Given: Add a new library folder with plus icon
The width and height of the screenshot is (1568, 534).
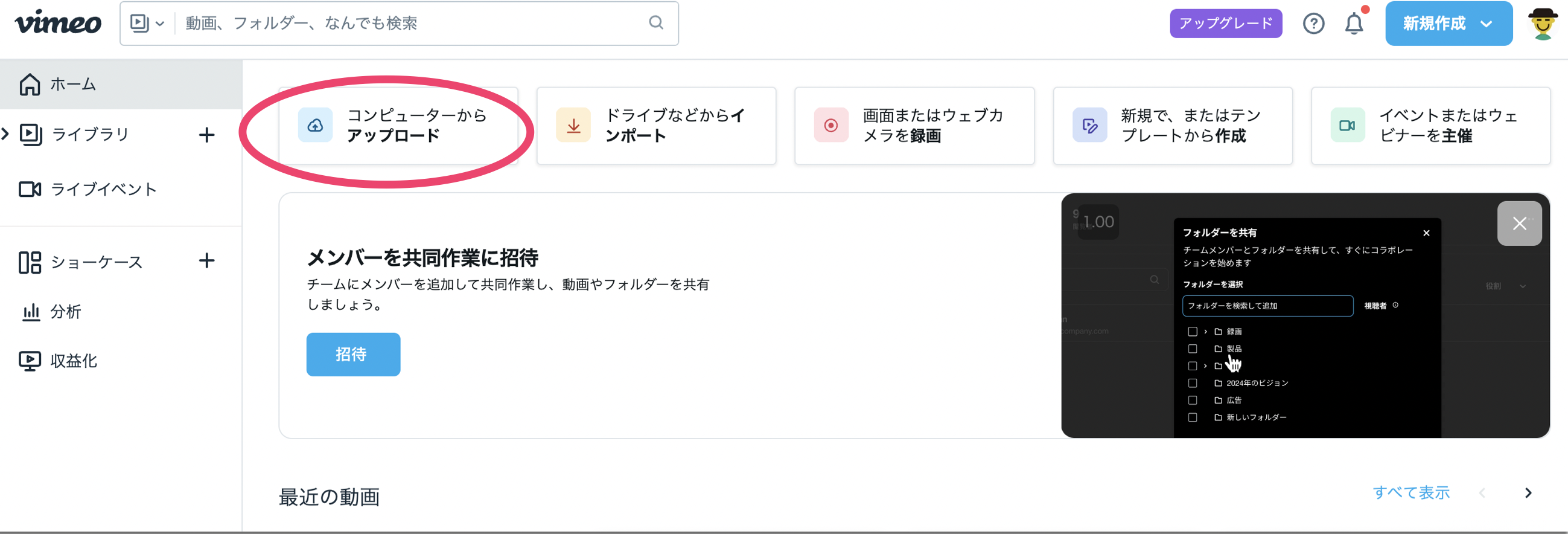Looking at the screenshot, I should 207,135.
